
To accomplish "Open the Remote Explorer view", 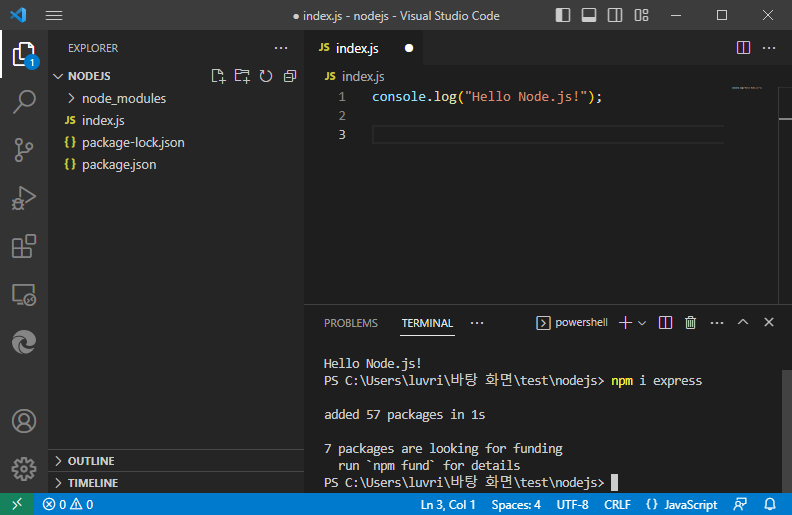I will [x=24, y=295].
